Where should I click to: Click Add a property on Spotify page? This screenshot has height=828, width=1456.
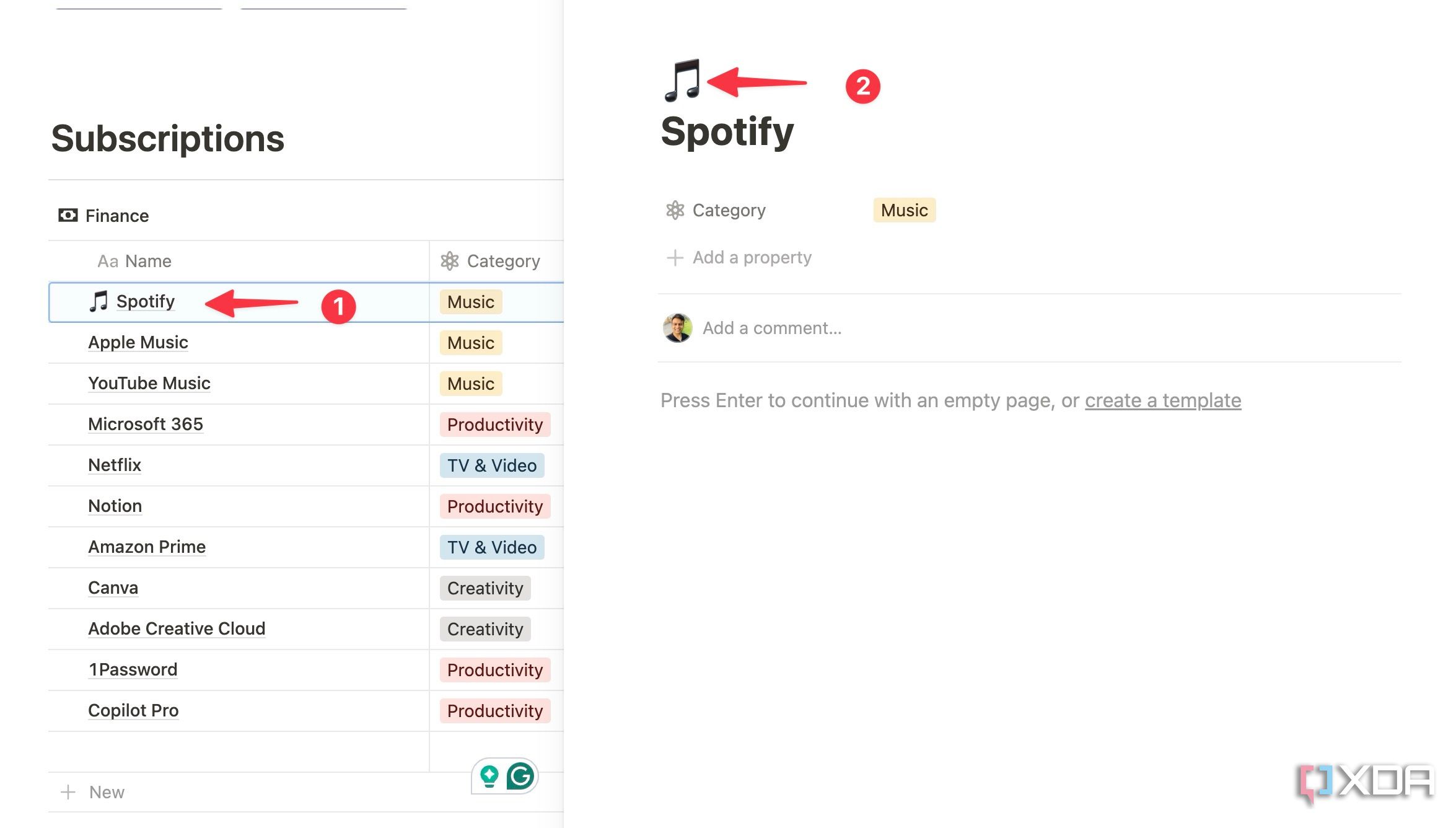click(x=751, y=257)
